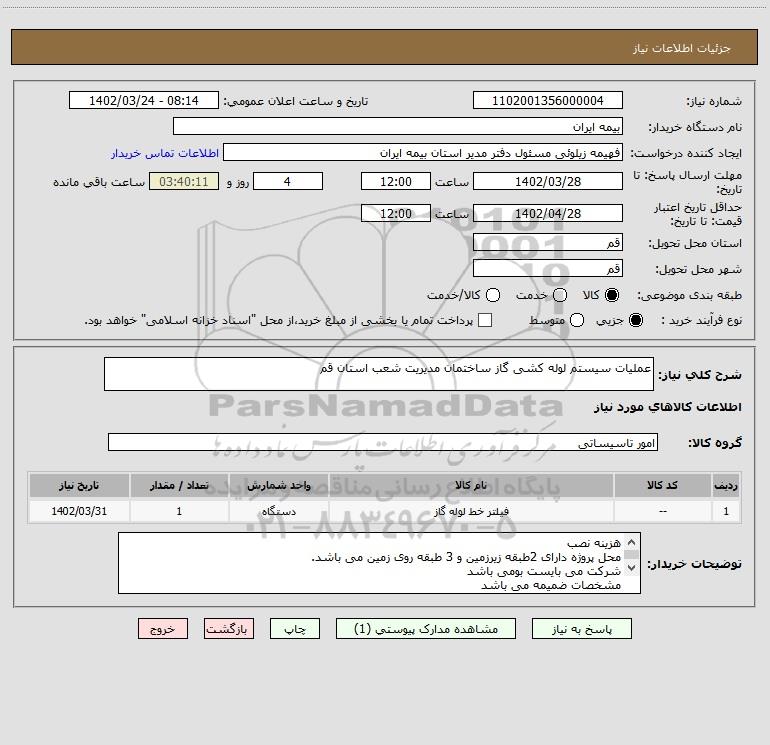
Task: Click the unit cell 'دستگاه'
Action: [x=278, y=511]
